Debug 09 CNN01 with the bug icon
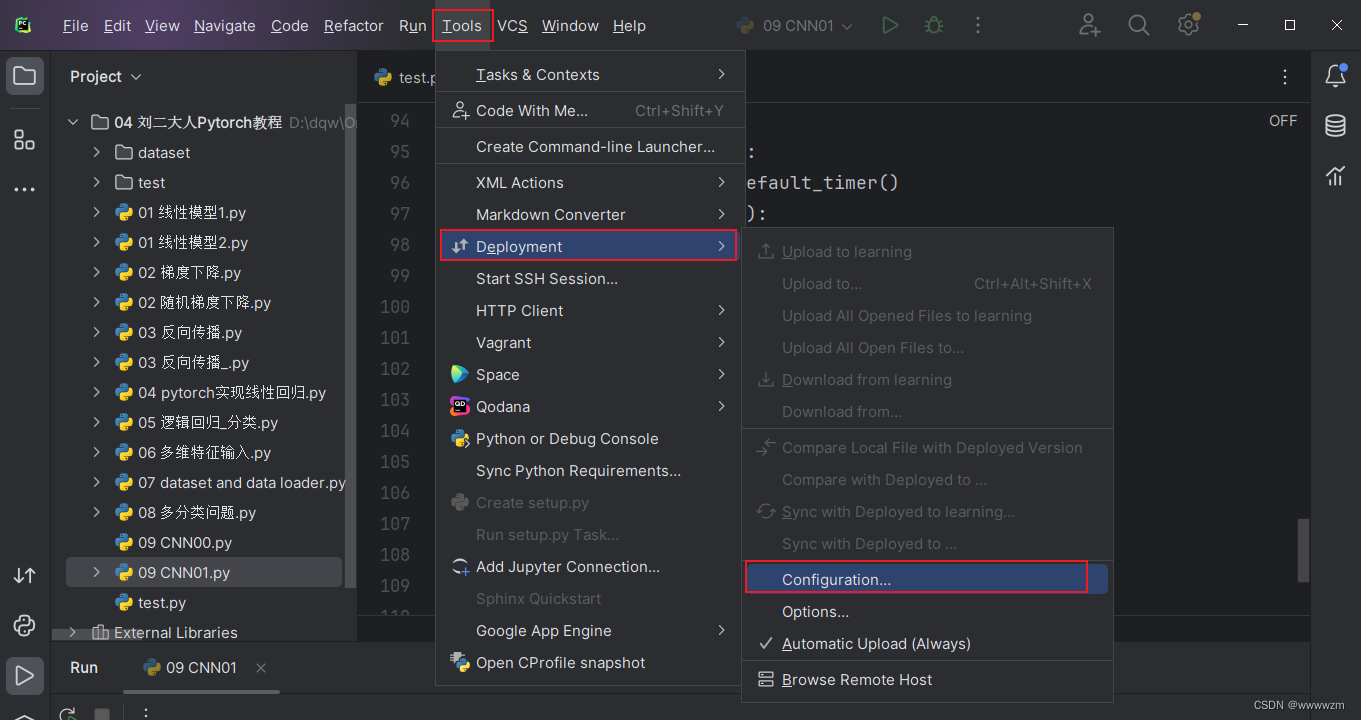Screen dimensions: 1361x720 [x=934, y=26]
